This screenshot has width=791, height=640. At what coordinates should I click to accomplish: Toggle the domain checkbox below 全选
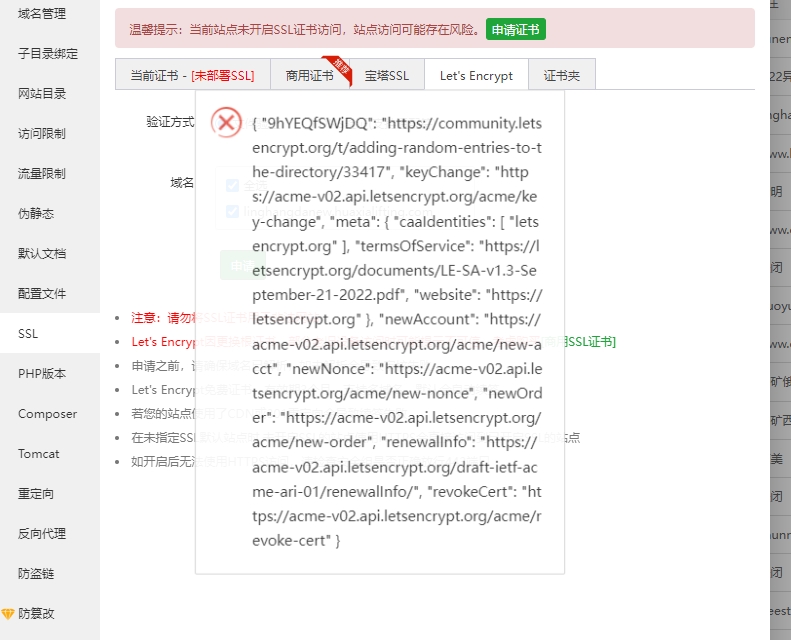pos(233,211)
